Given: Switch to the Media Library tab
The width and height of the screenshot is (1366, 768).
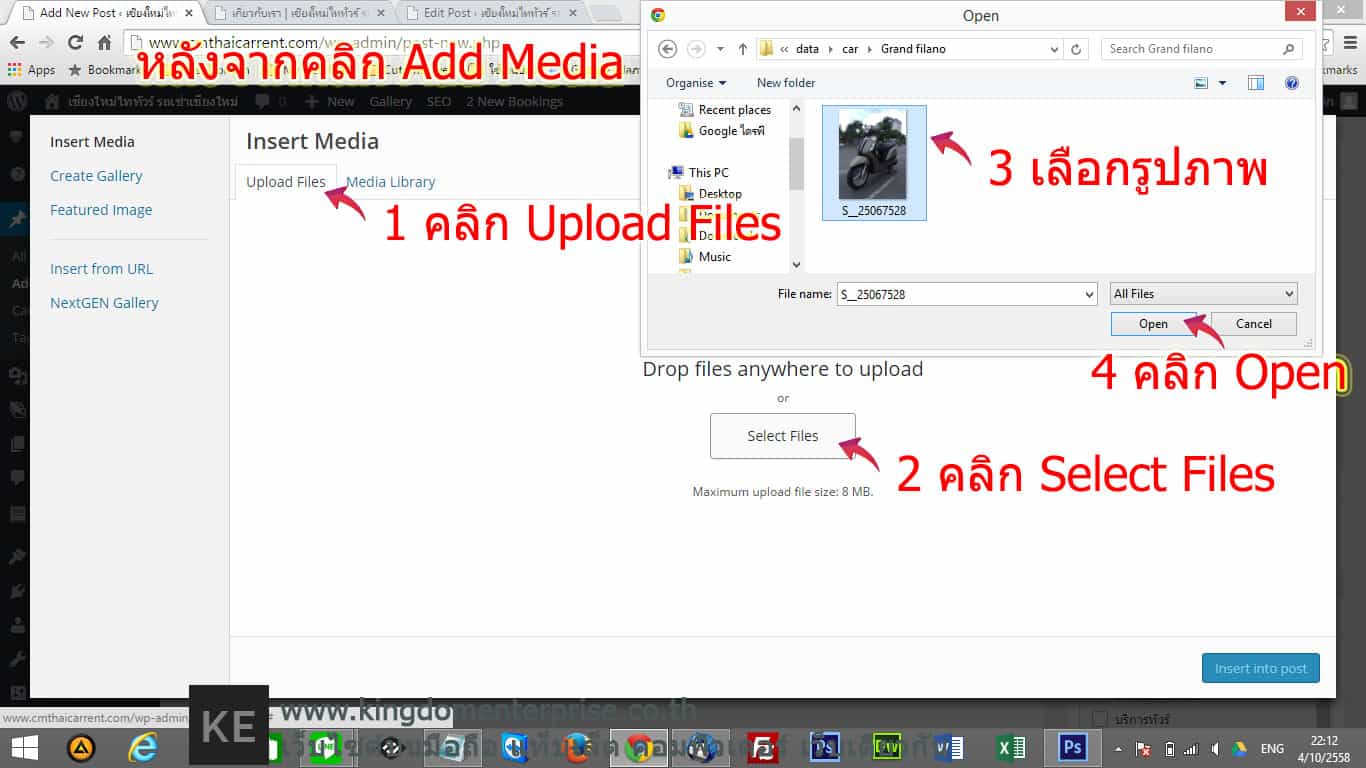Looking at the screenshot, I should click(390, 182).
